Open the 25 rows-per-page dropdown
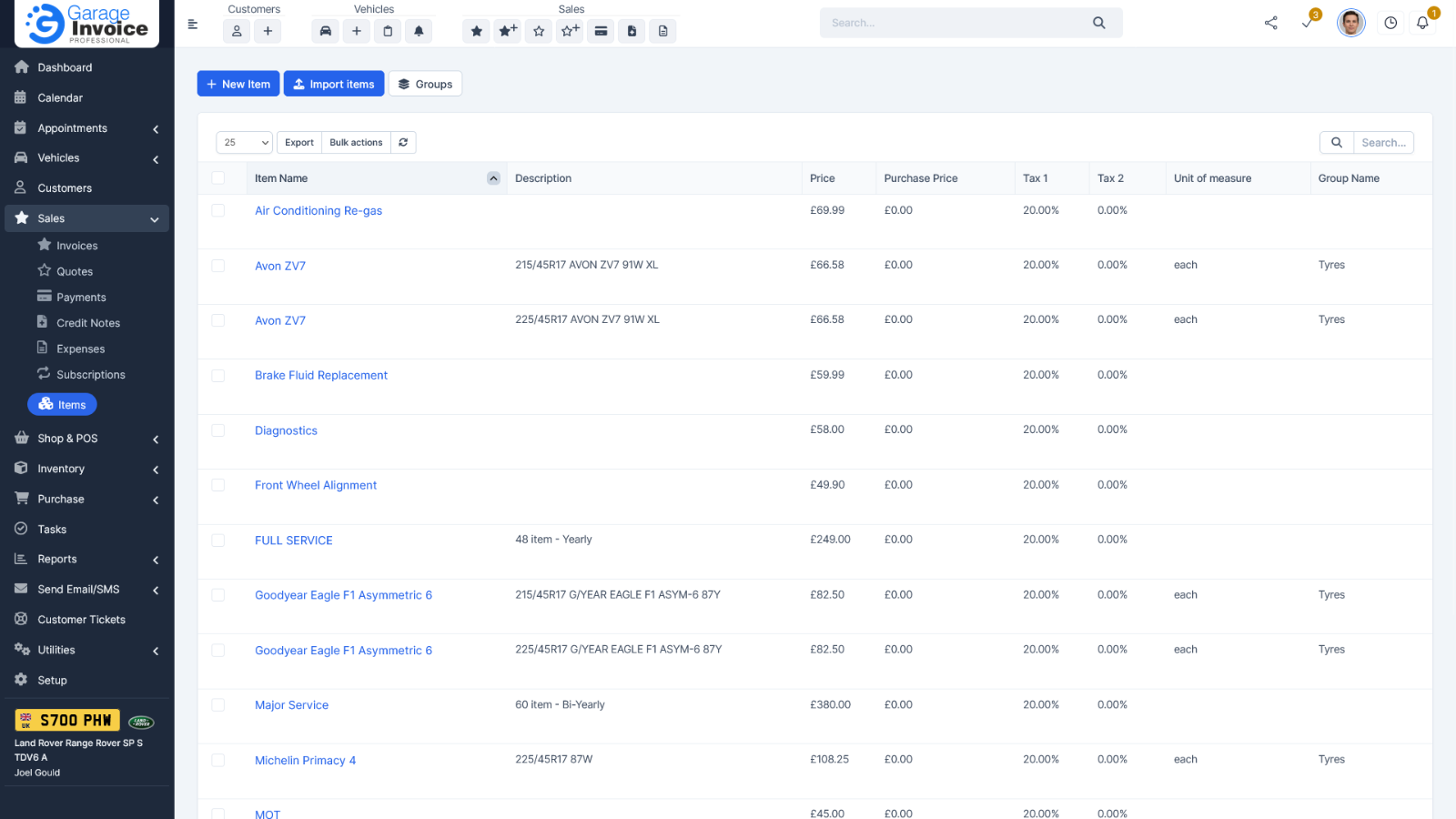Image resolution: width=1456 pixels, height=819 pixels. [x=245, y=143]
